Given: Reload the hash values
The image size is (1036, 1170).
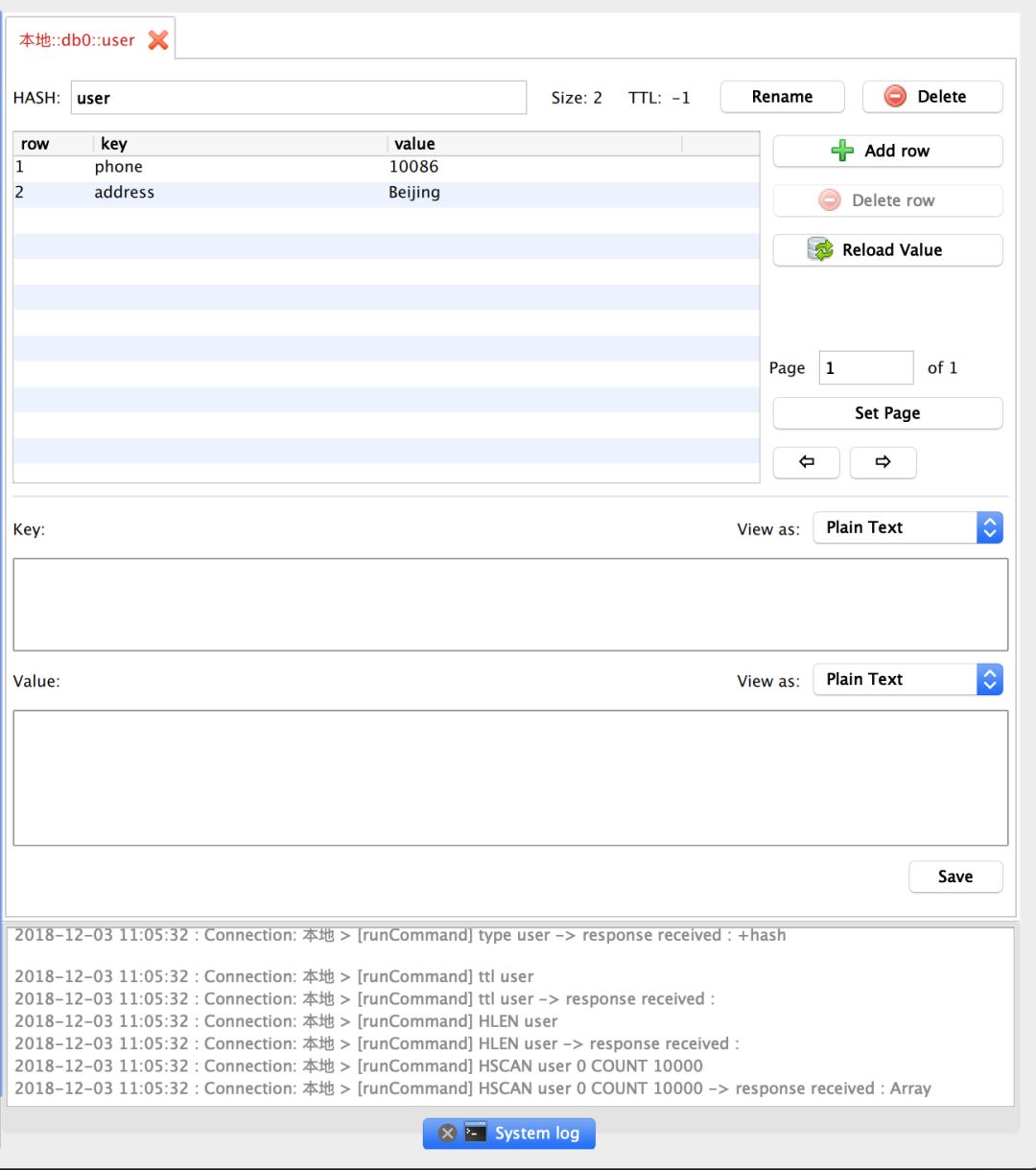Looking at the screenshot, I should coord(887,250).
